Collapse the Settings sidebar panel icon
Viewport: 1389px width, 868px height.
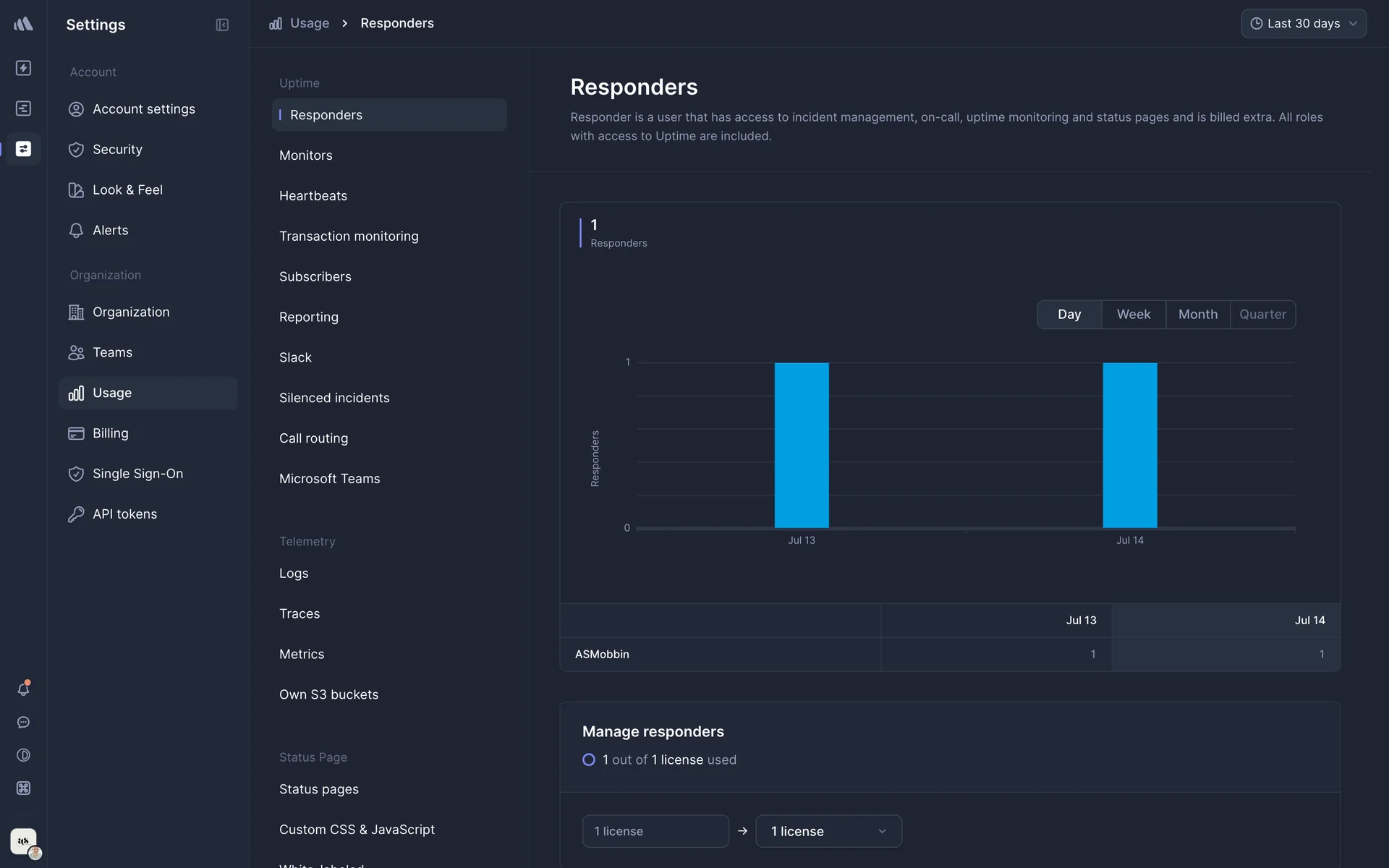pyautogui.click(x=222, y=25)
